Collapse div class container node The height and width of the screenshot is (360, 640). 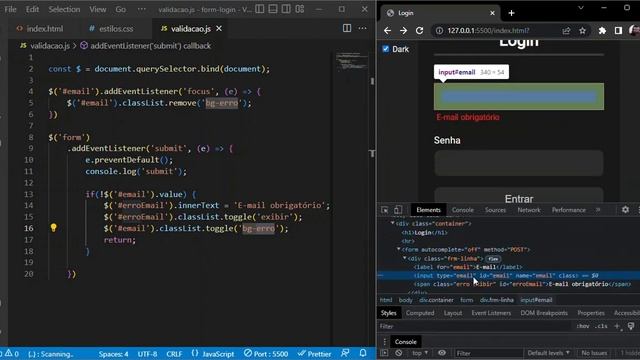[x=393, y=223]
